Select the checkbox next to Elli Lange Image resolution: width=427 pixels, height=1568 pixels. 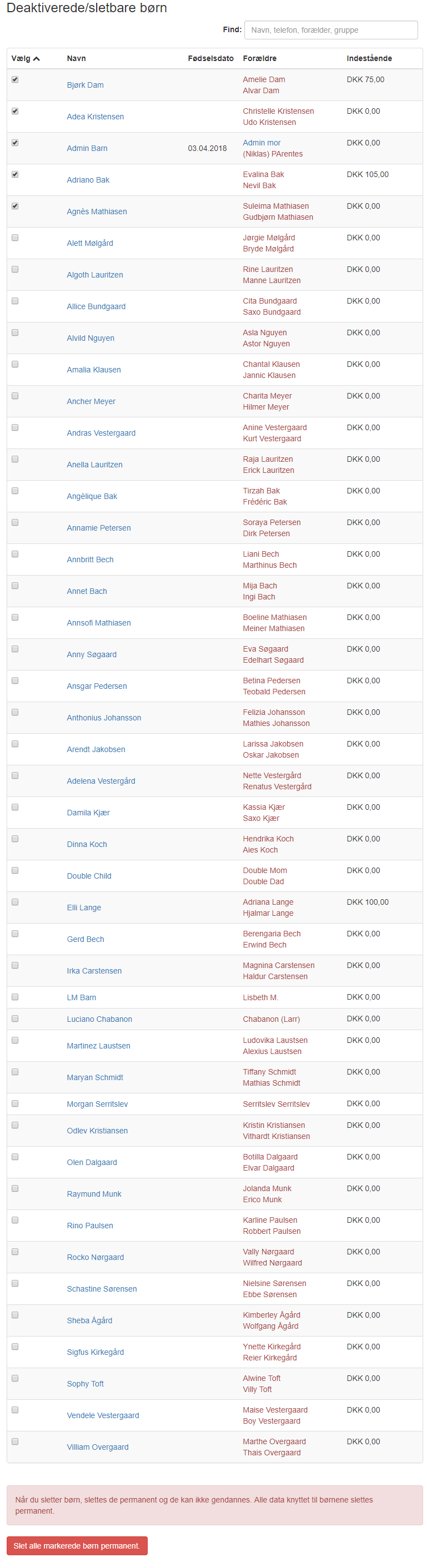pos(15,902)
